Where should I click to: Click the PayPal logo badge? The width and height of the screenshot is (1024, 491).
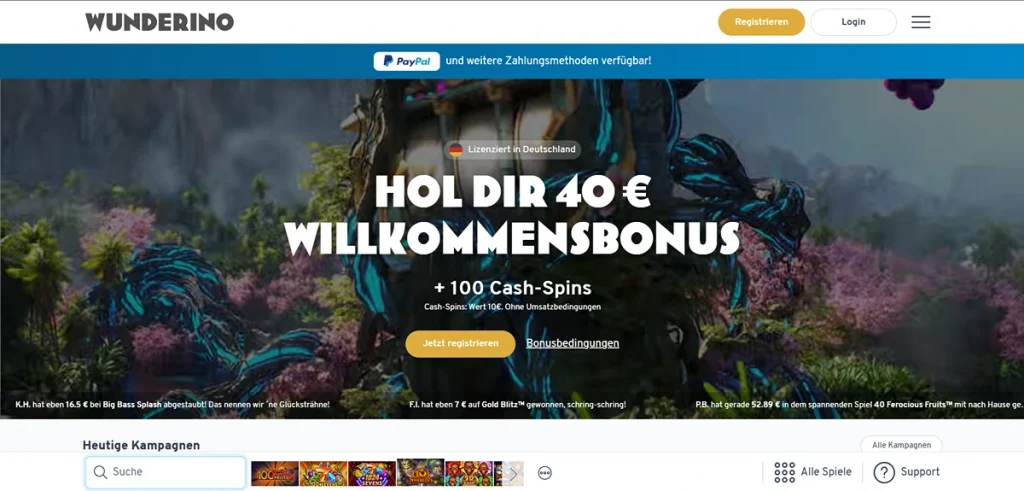[x=406, y=61]
